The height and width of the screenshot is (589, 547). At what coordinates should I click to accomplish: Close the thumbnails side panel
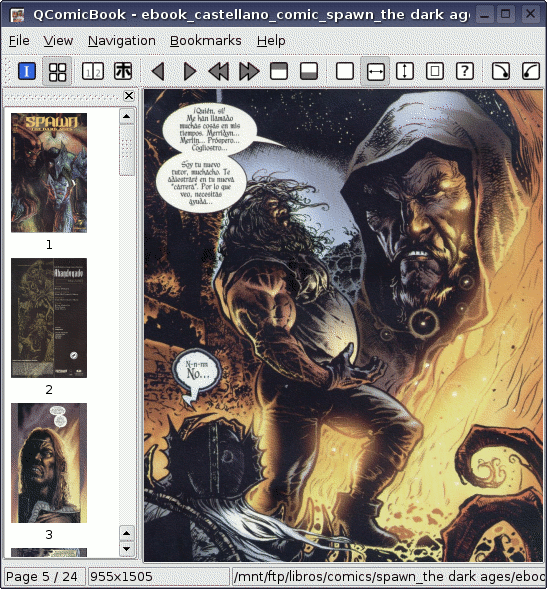pos(129,96)
